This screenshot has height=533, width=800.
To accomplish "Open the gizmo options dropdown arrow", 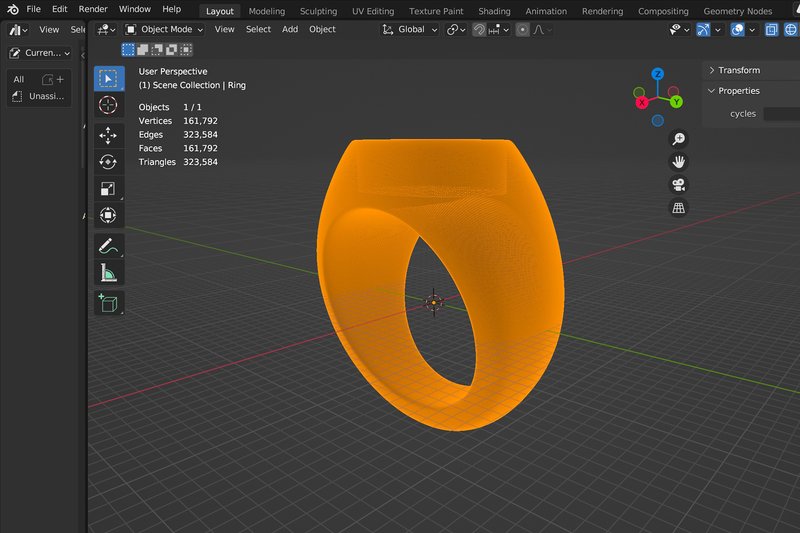I will click(x=718, y=30).
